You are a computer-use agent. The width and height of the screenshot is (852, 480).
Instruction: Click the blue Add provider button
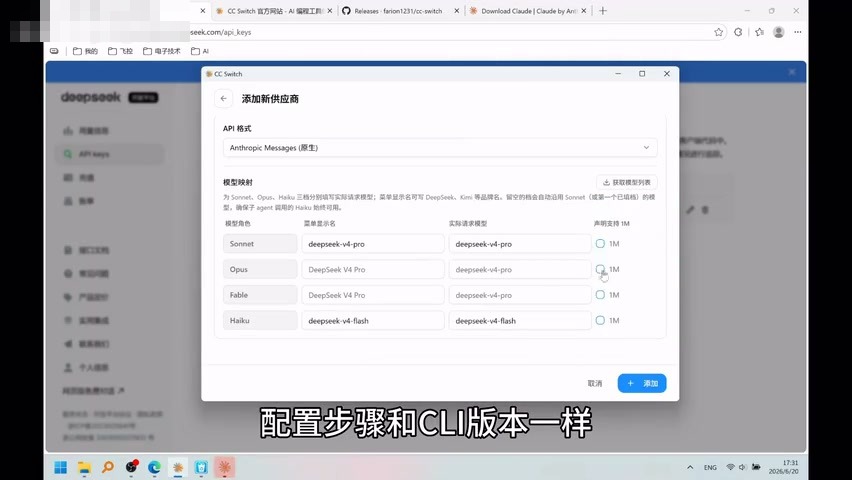pyautogui.click(x=642, y=383)
